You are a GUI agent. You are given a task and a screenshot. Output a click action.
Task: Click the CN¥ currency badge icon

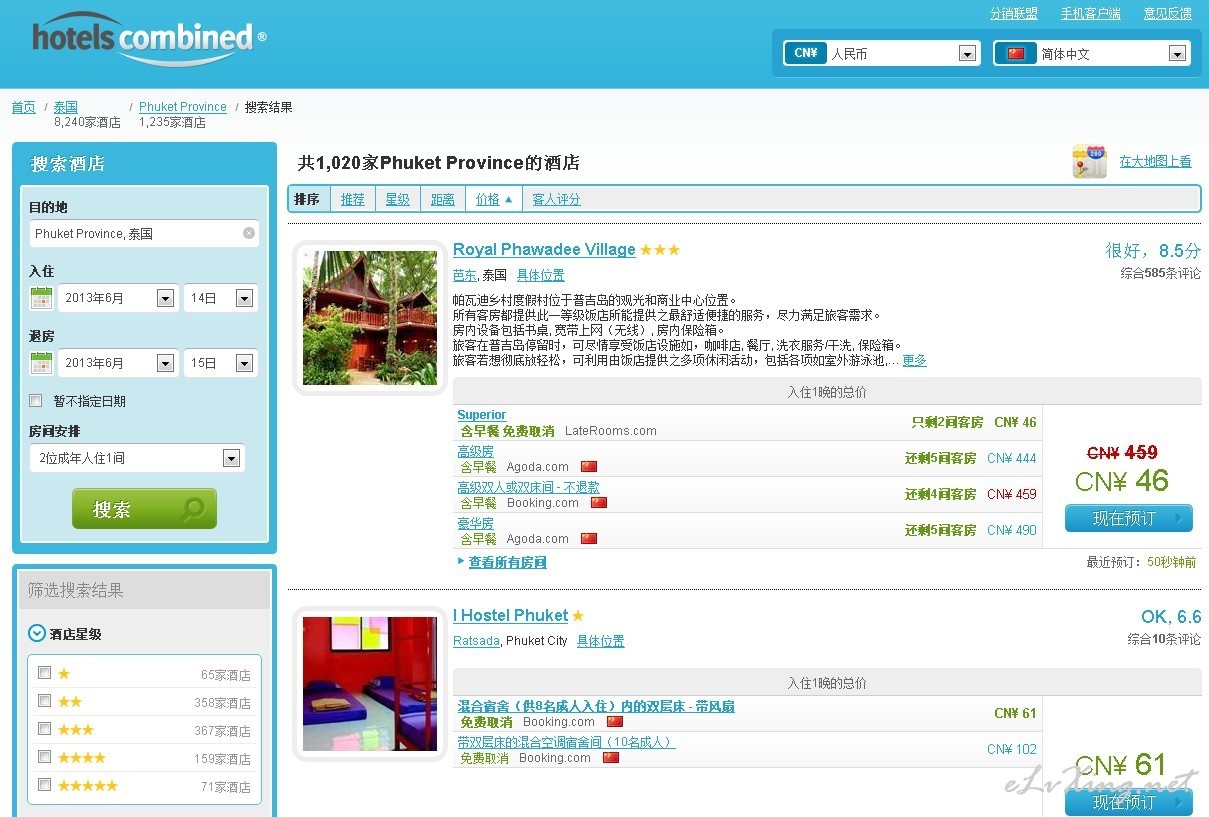pos(805,53)
